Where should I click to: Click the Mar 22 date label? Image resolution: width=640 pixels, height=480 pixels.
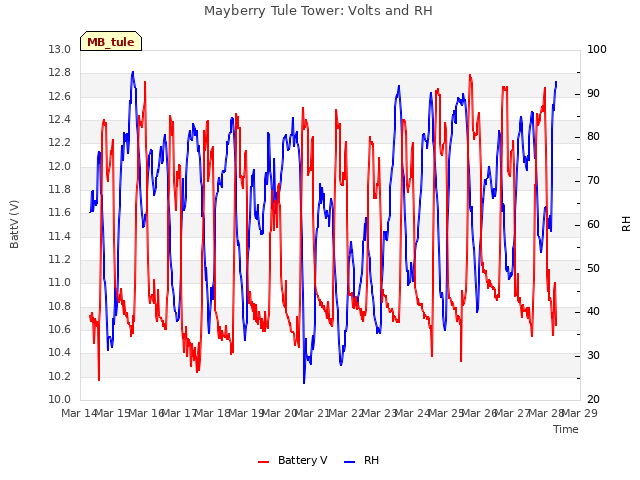point(346,413)
